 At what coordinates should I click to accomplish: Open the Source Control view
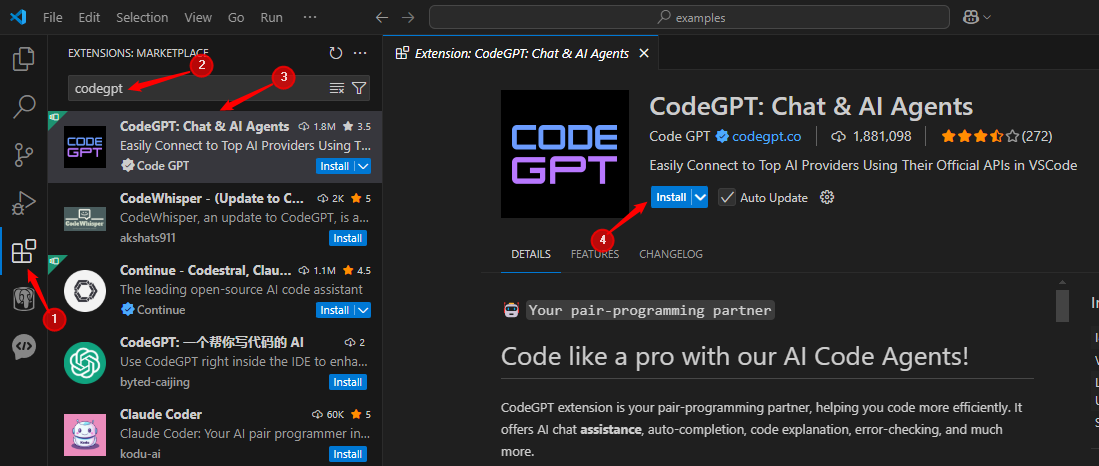click(24, 154)
